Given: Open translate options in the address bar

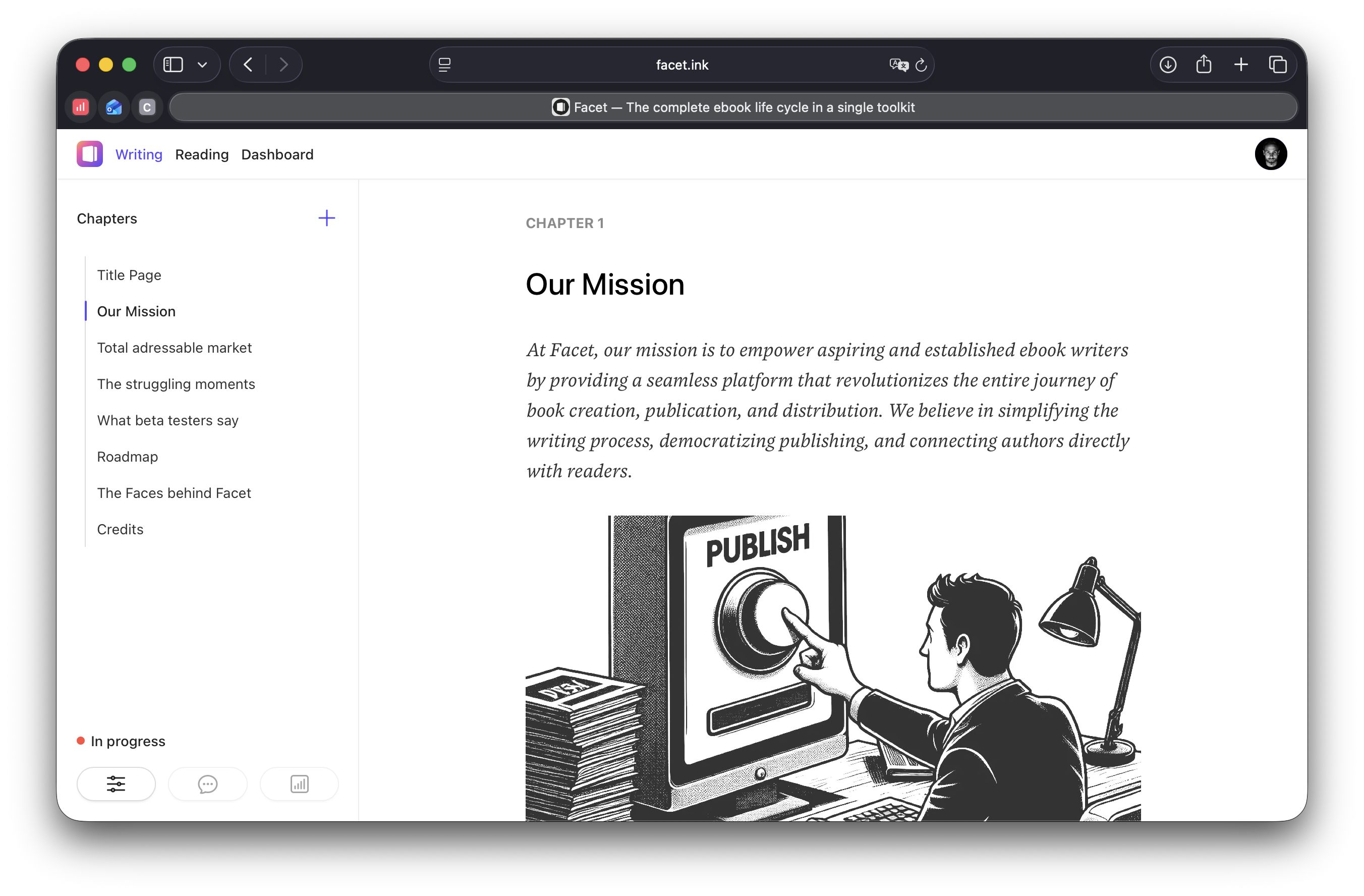Looking at the screenshot, I should tap(898, 65).
